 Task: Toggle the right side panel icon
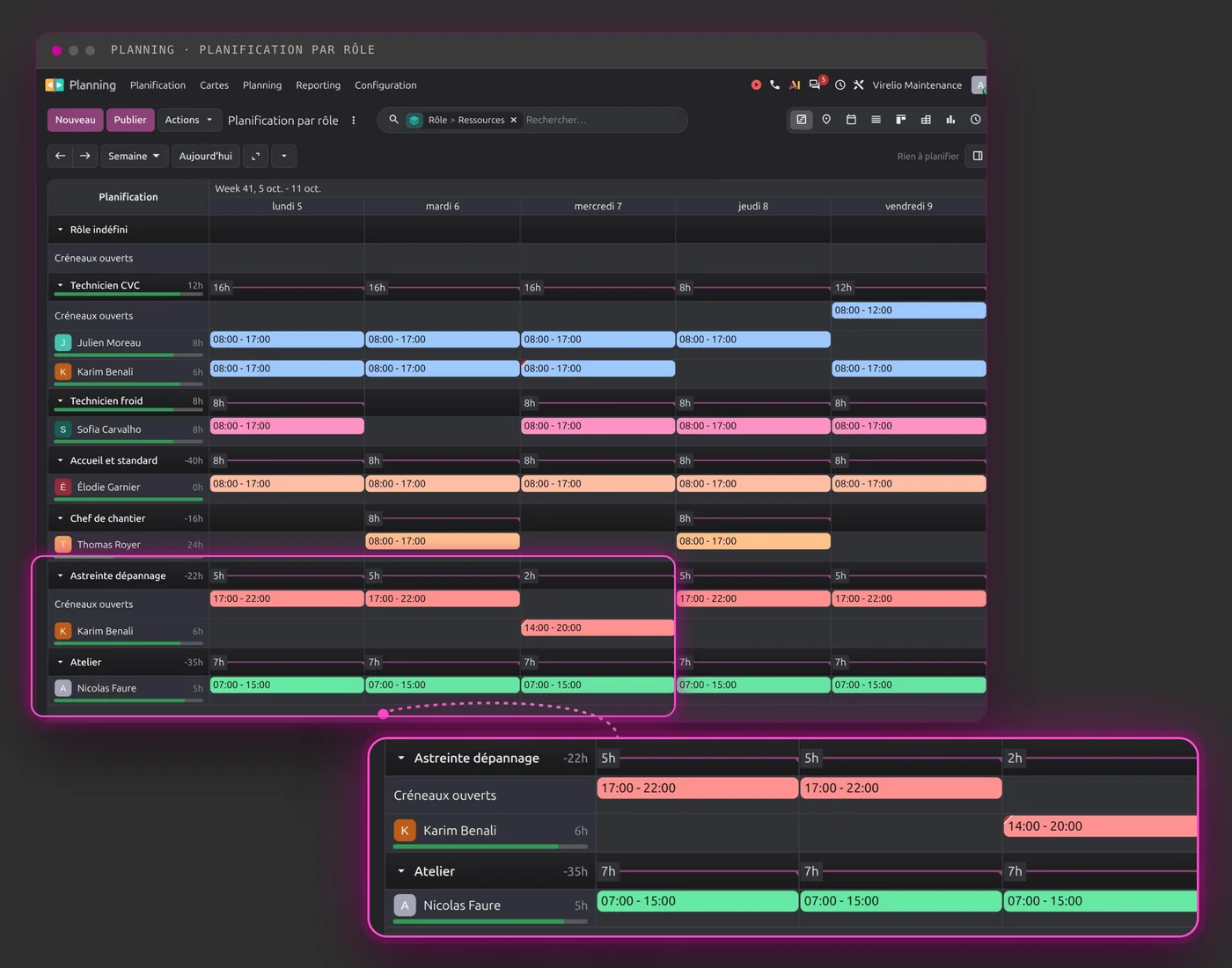coord(977,156)
